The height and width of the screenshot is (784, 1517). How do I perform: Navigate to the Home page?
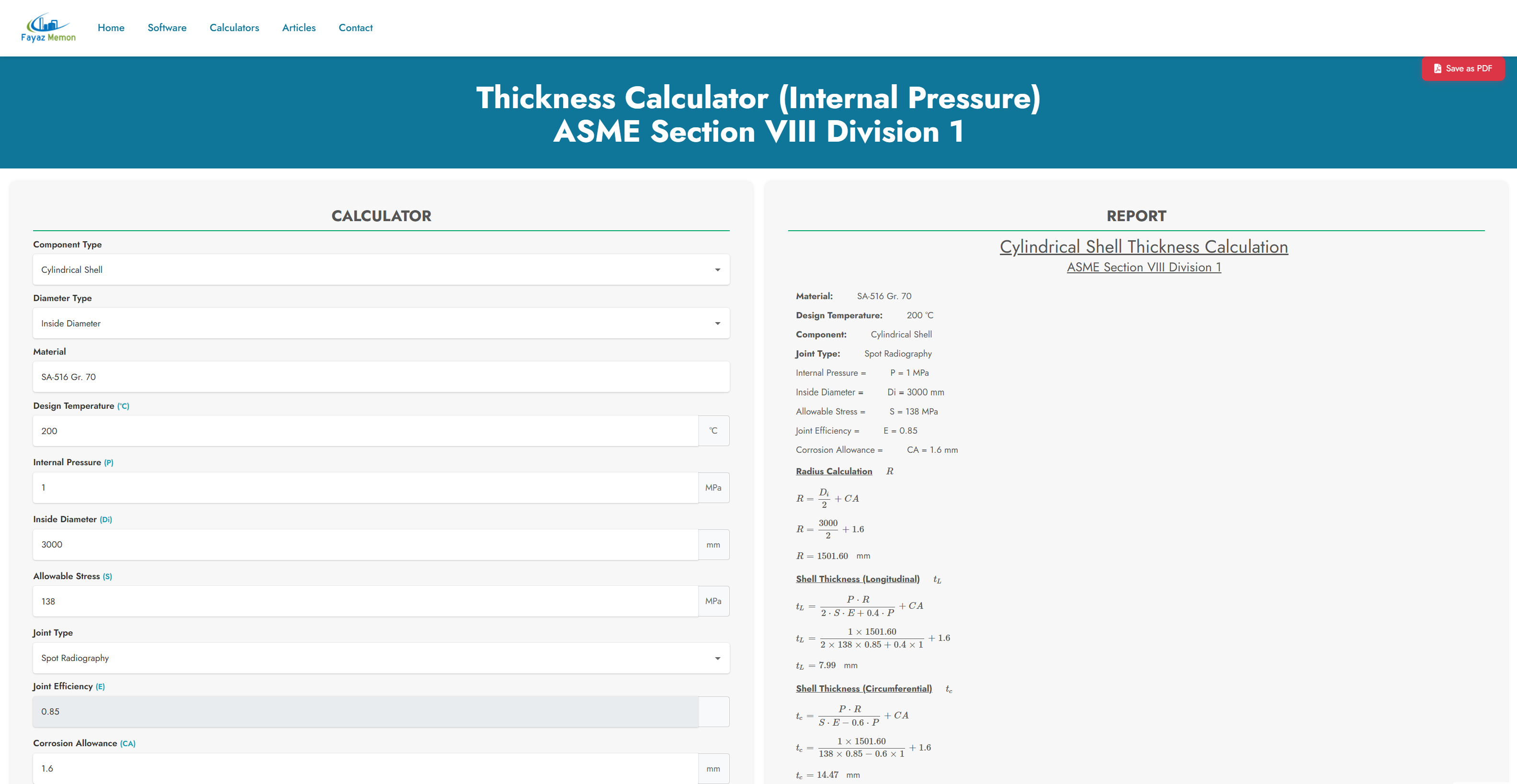pyautogui.click(x=111, y=27)
